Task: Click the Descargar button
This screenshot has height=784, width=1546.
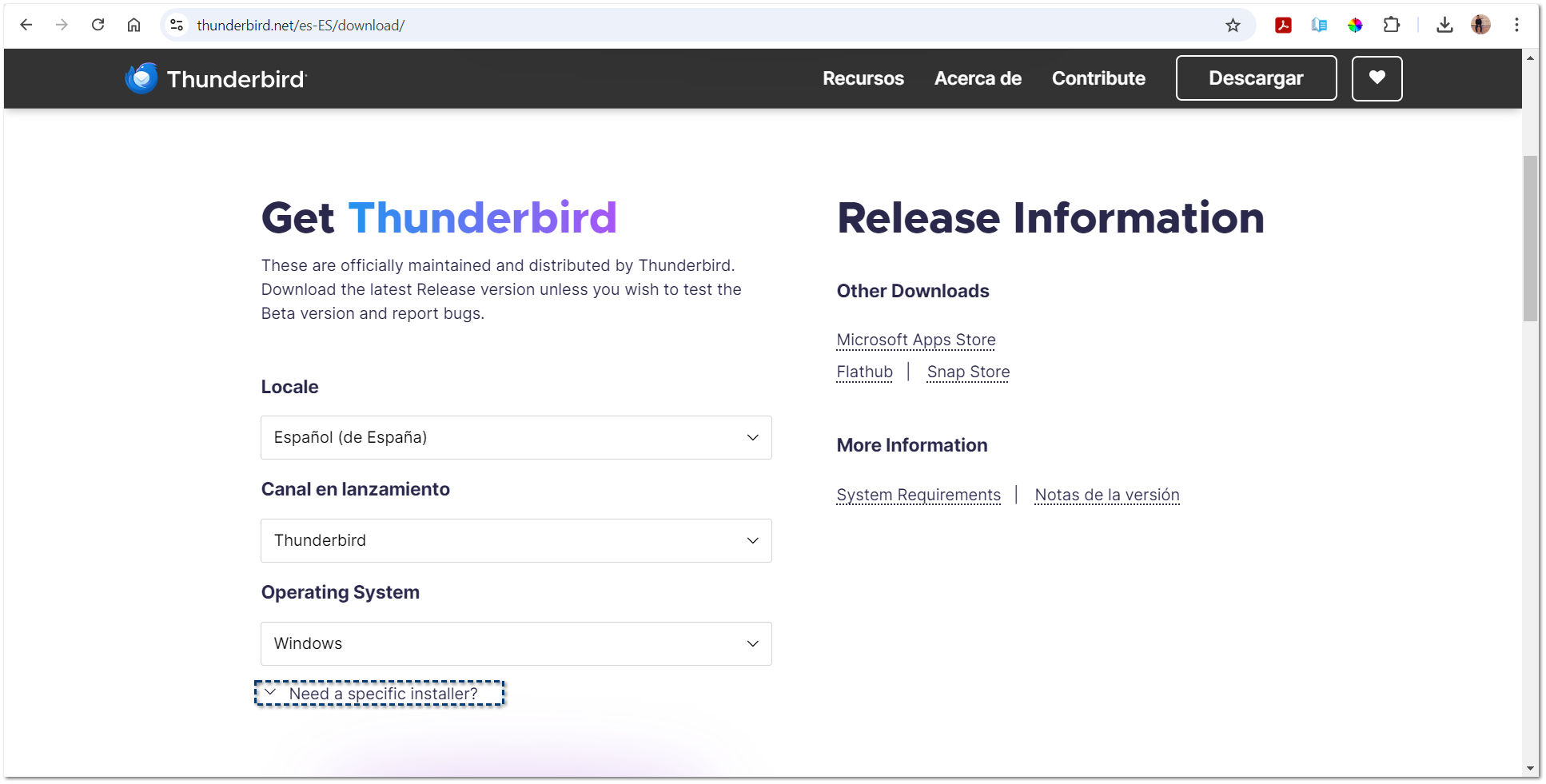Action: click(x=1256, y=78)
